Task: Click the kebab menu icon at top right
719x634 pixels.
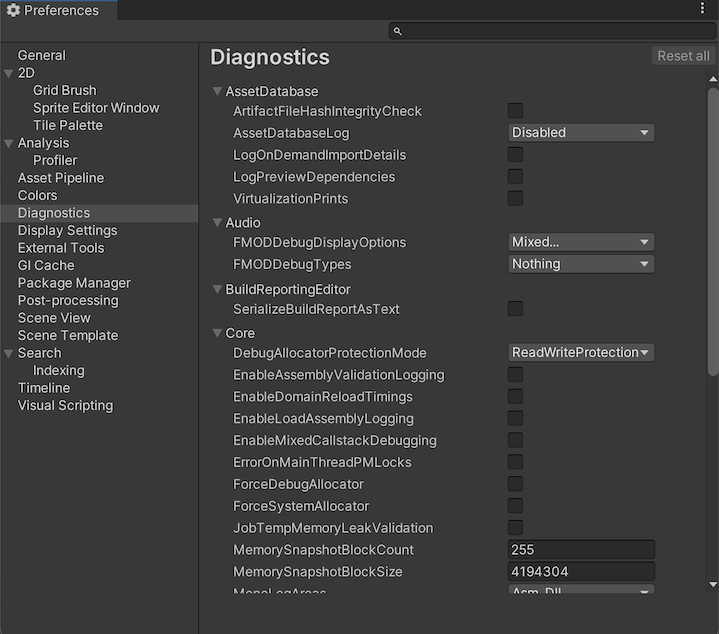Action: coord(703,9)
